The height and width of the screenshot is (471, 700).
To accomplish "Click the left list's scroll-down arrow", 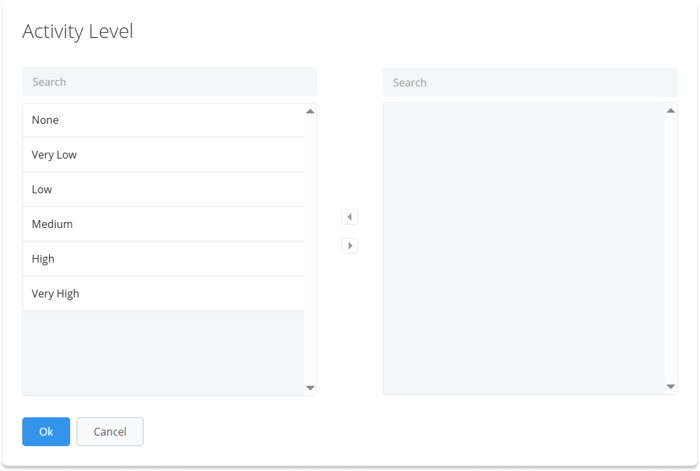I will 310,388.
